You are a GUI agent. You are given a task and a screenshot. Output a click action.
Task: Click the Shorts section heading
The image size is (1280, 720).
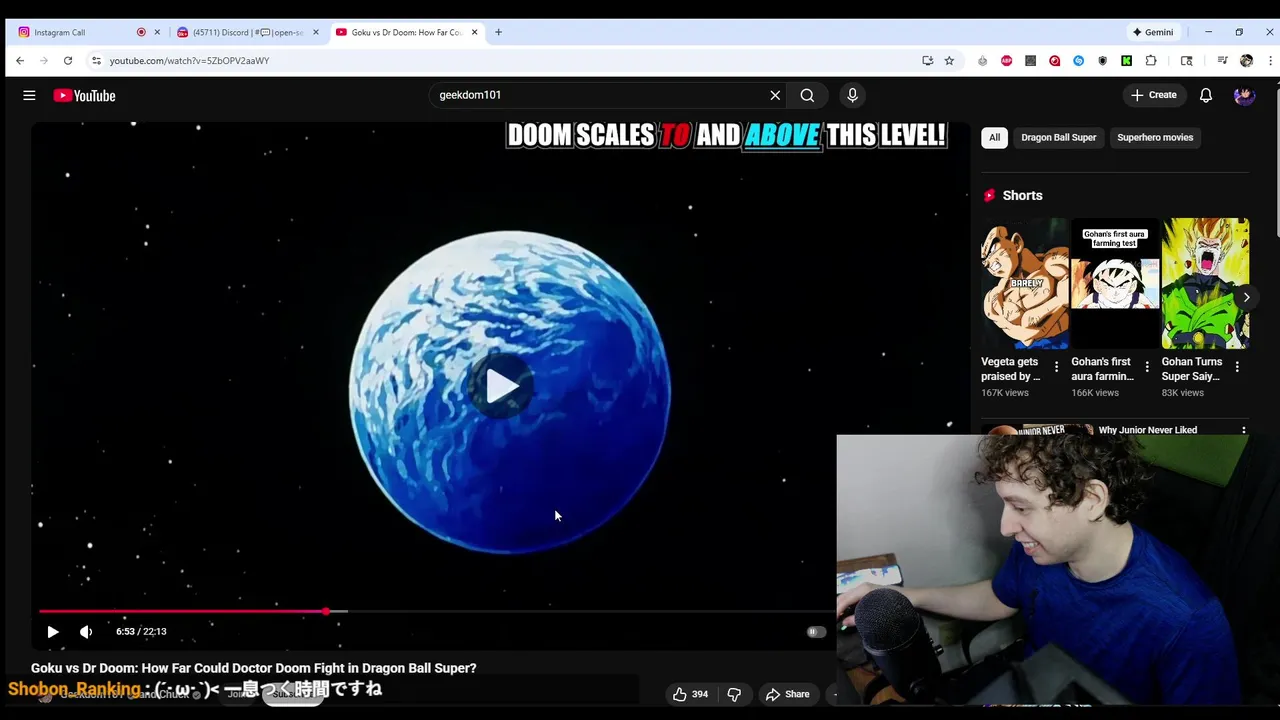pyautogui.click(x=1022, y=195)
